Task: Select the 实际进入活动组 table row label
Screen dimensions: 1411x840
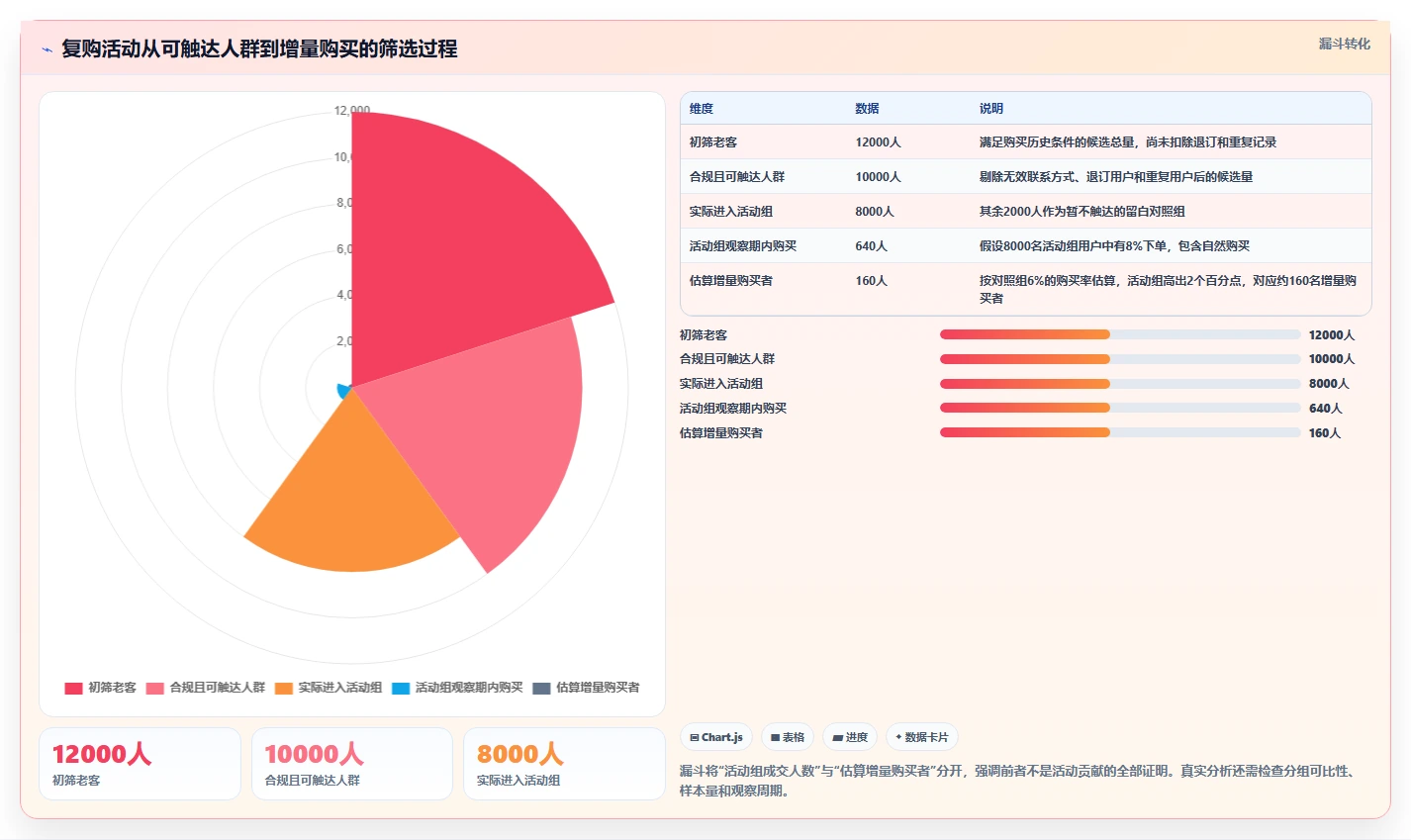Action: point(731,212)
